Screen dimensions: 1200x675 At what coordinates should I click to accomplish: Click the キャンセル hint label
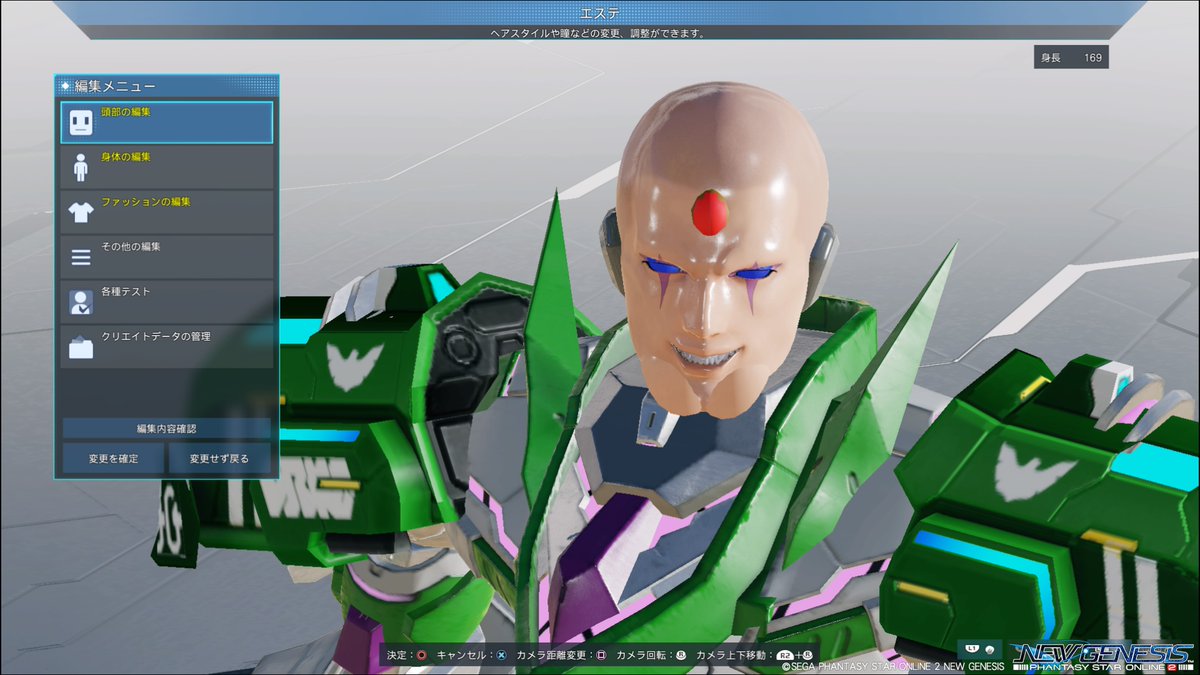point(463,655)
